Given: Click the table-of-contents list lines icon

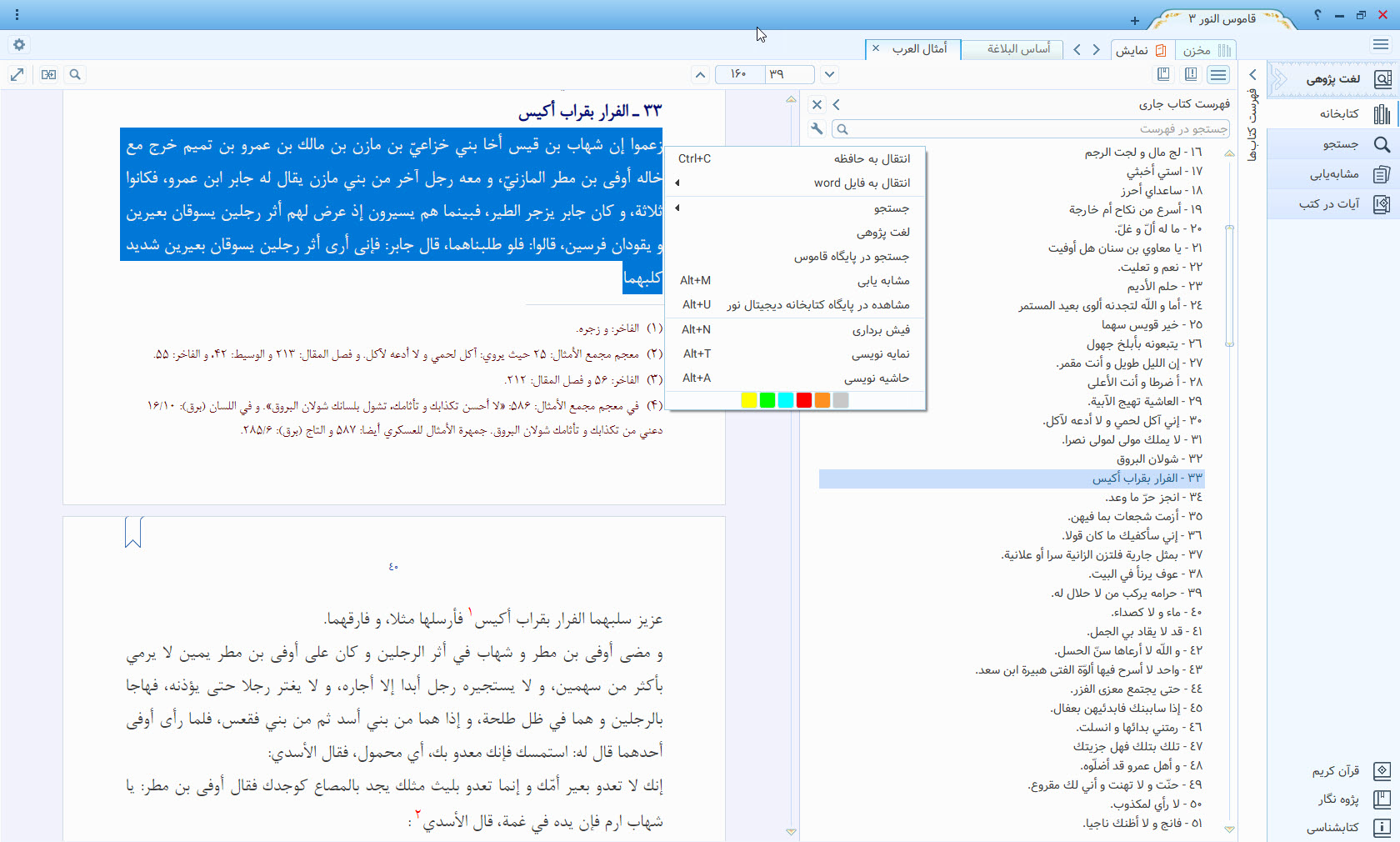Looking at the screenshot, I should coord(1218,75).
